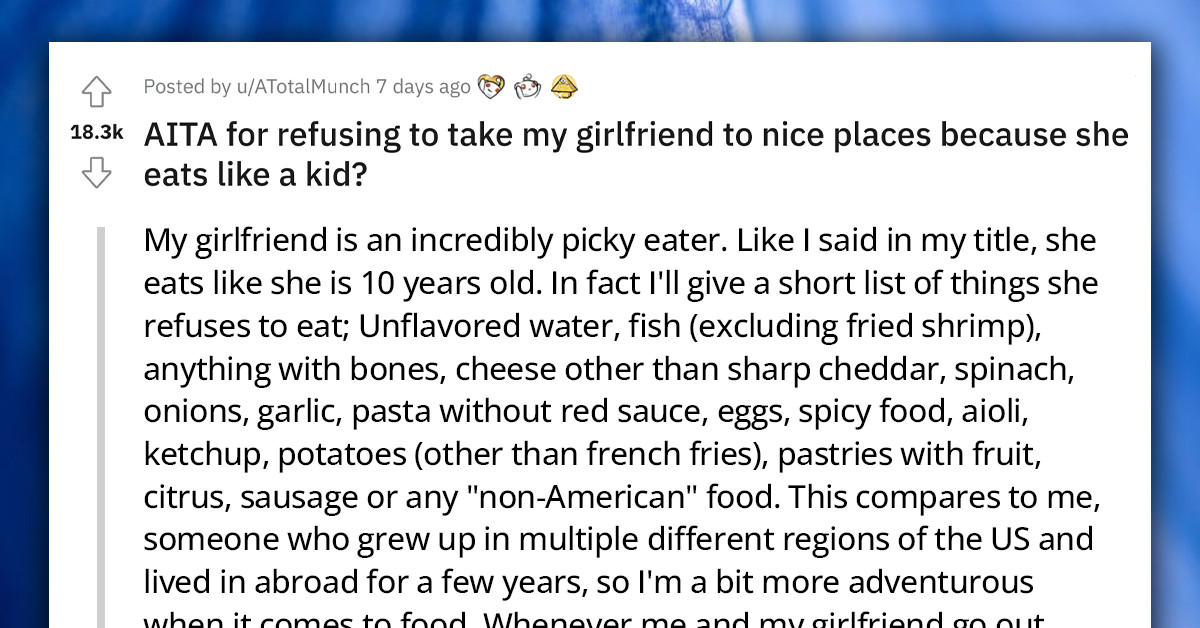Click the middle award in the awards row
Image resolution: width=1200 pixels, height=628 pixels.
tap(528, 86)
